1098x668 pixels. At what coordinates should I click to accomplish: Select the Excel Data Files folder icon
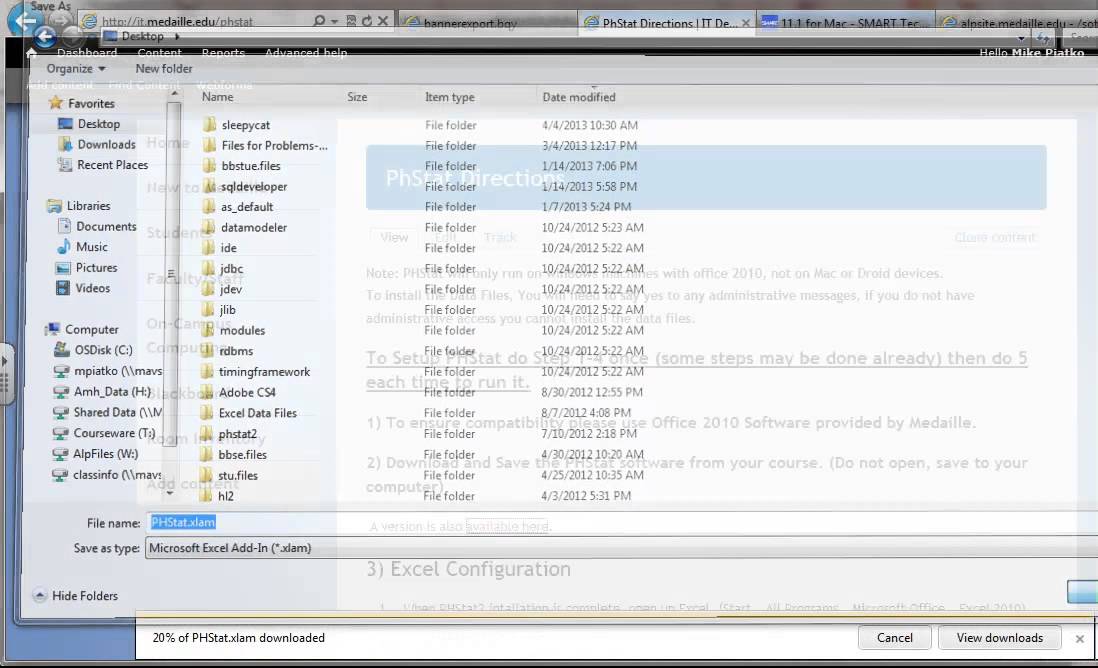[207, 412]
